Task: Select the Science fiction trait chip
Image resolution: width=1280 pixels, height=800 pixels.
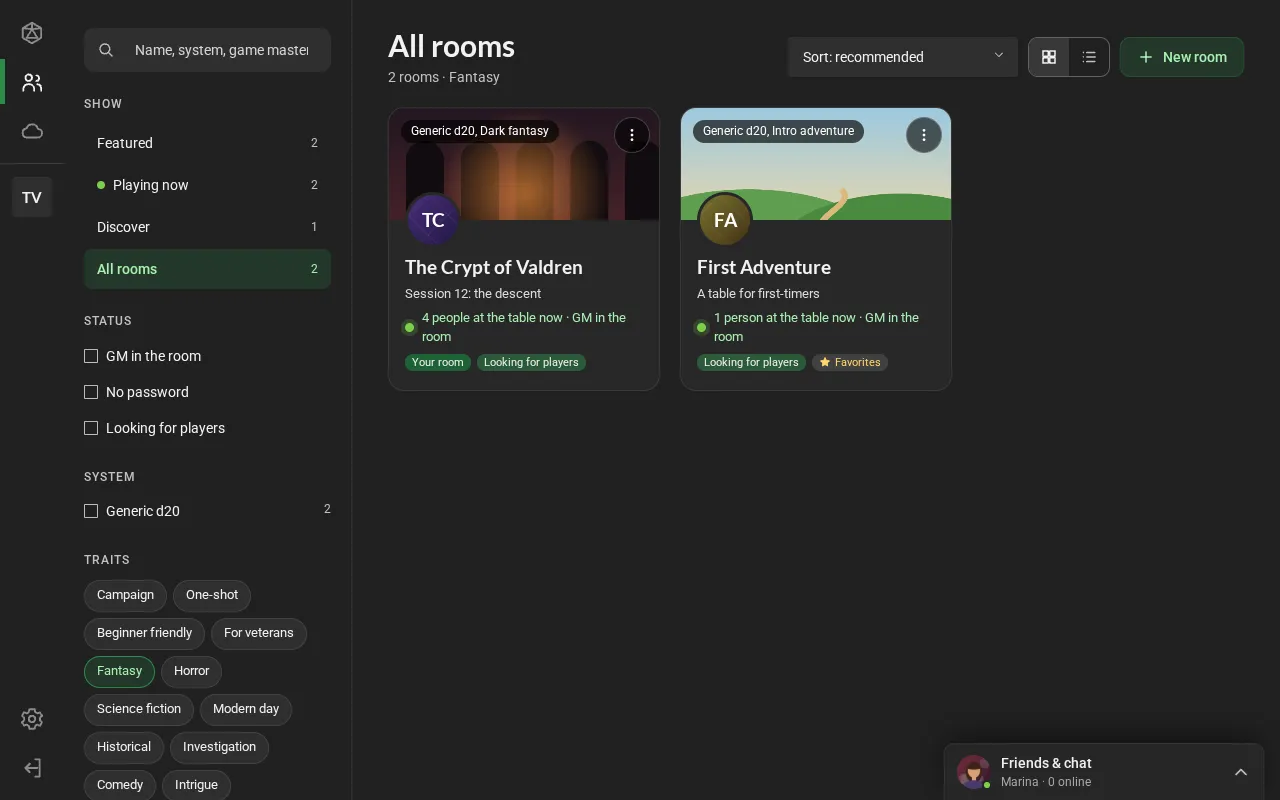Action: (139, 709)
